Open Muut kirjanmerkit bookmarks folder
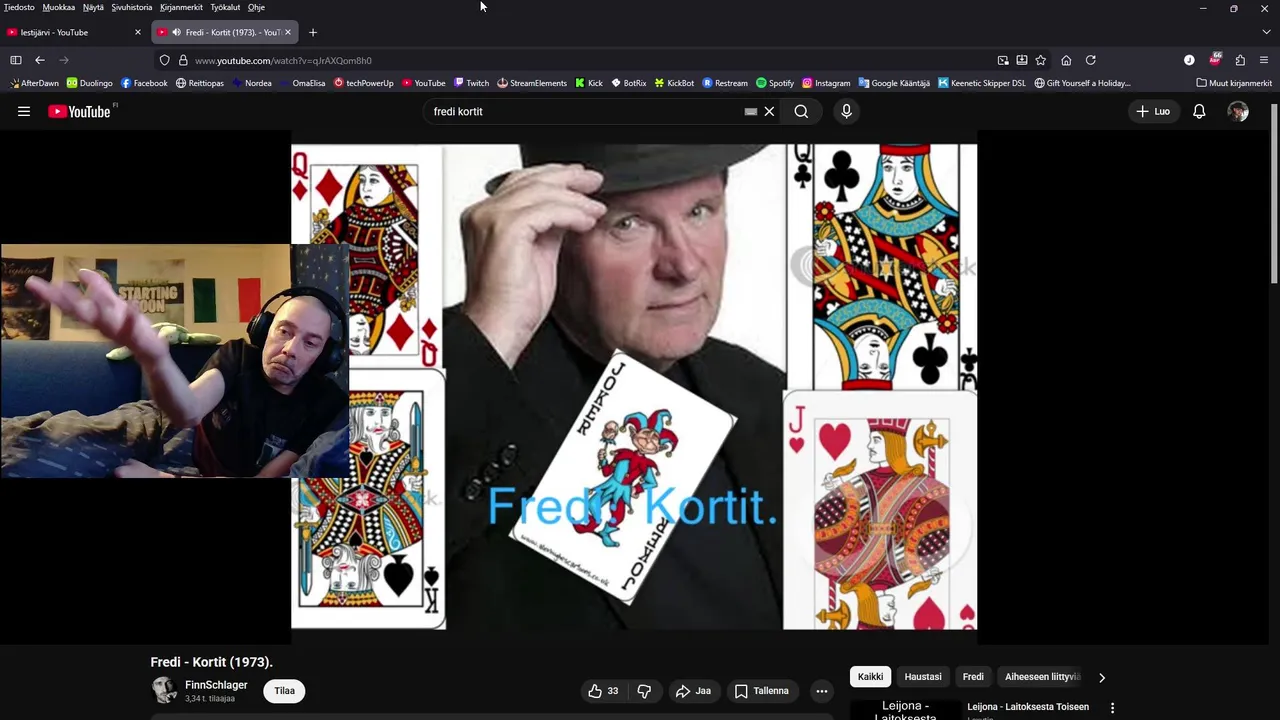This screenshot has width=1280, height=720. click(x=1234, y=83)
